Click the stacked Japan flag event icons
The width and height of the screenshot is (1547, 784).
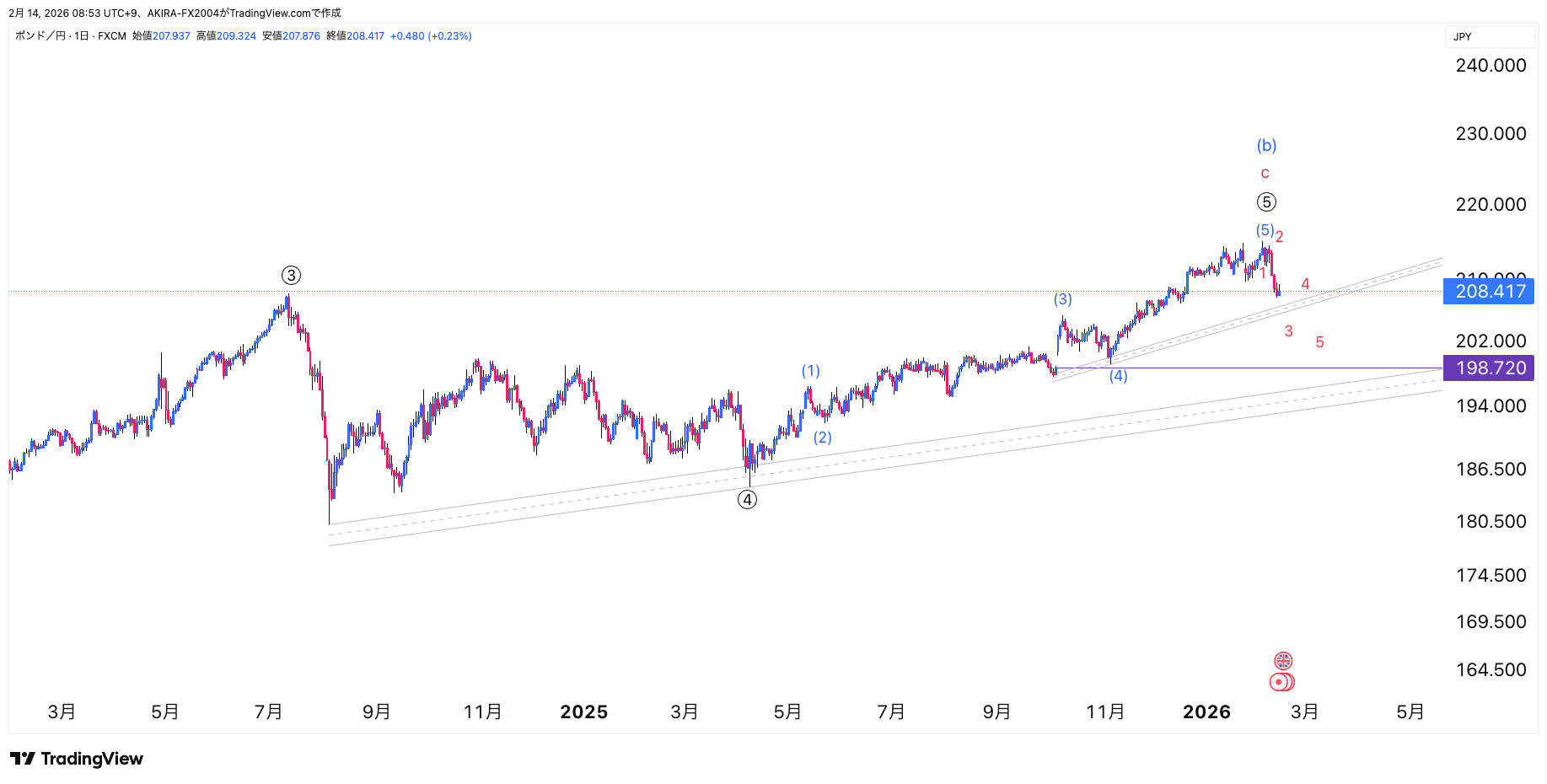[1282, 682]
